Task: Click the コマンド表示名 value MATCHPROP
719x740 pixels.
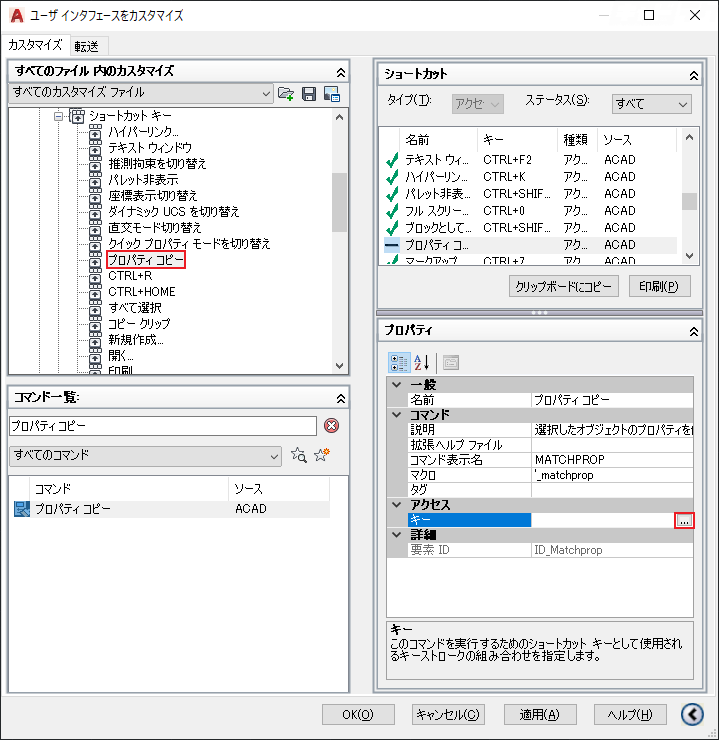Action: click(x=569, y=460)
